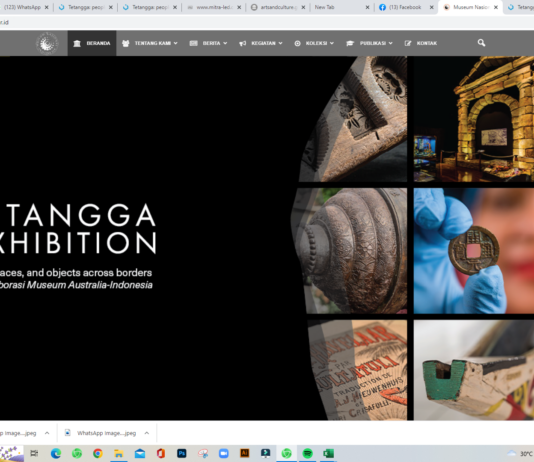Close the Museum Nasional tab
Viewport: 534px width, 462px height.
(496, 7)
